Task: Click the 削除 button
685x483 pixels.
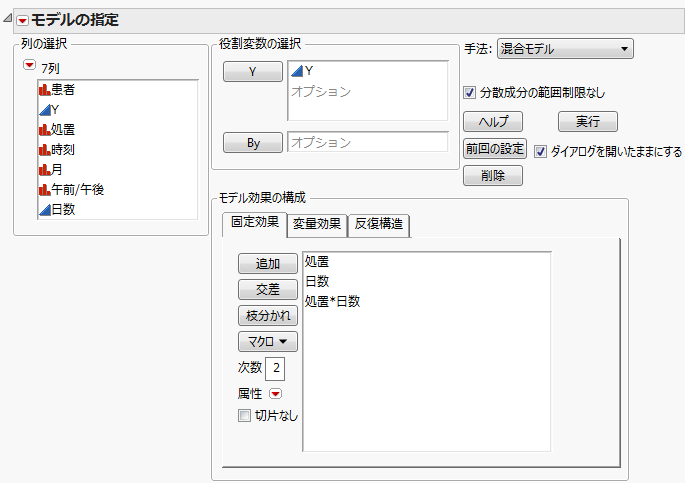Action: [x=493, y=176]
